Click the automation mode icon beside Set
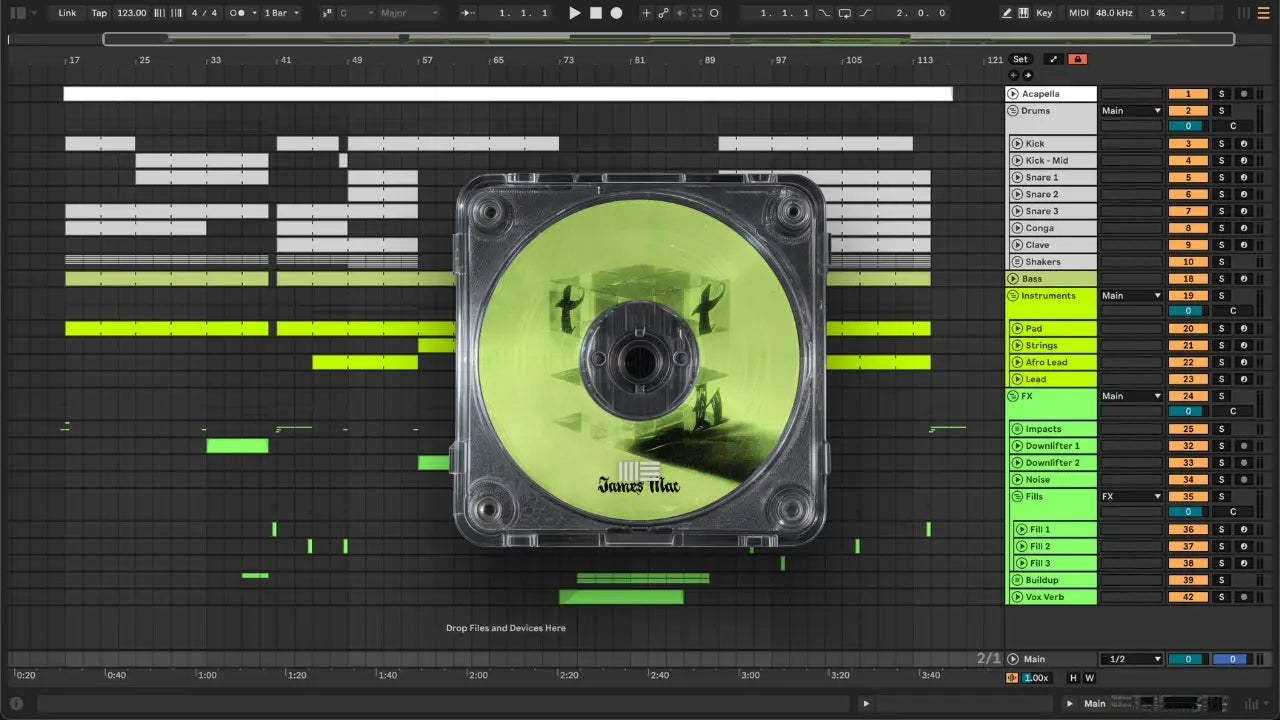 click(1053, 59)
